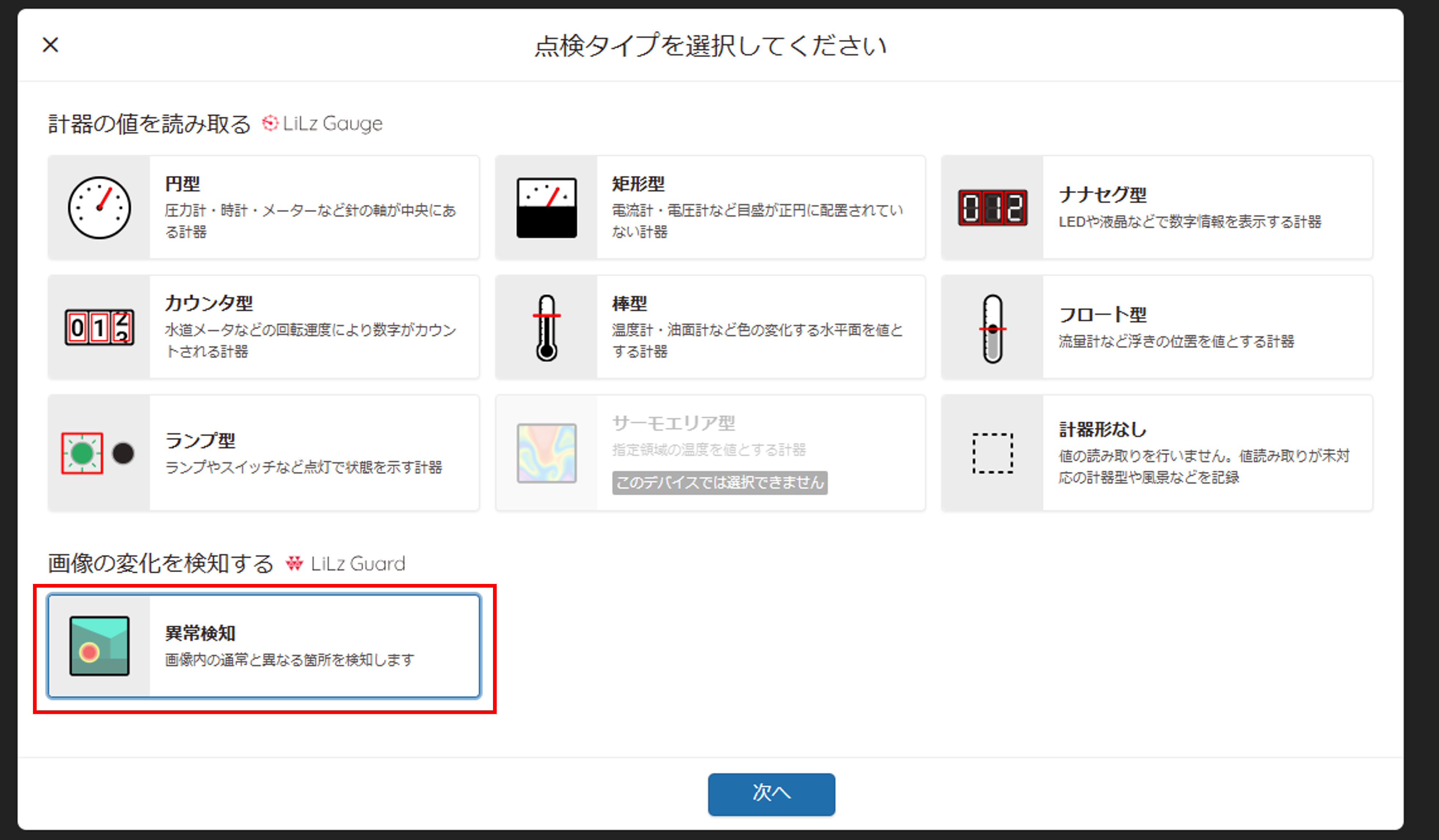Image resolution: width=1439 pixels, height=840 pixels.
Task: Select the 異常検知 card title
Action: click(x=200, y=633)
